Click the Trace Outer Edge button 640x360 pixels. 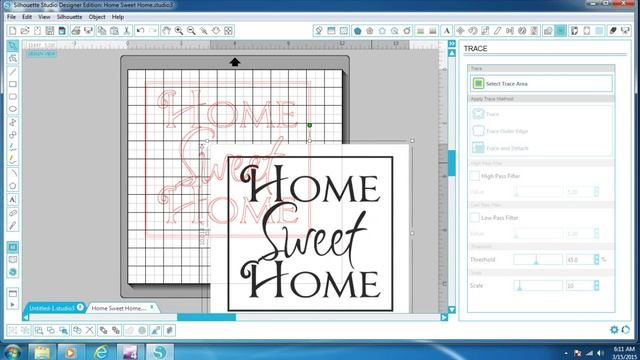500,131
